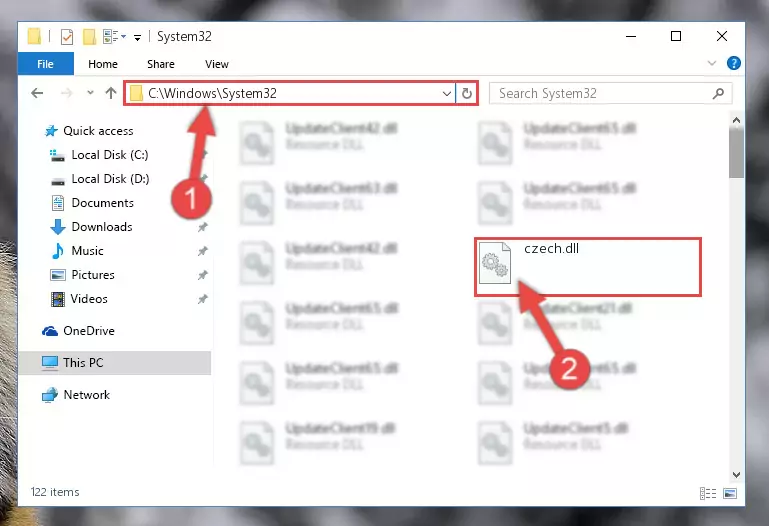The width and height of the screenshot is (769, 526).
Task: Click the Forward navigation arrow
Action: (67, 93)
